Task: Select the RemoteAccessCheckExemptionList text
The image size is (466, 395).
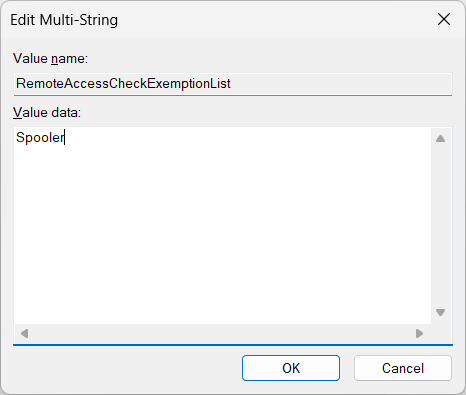Action: (x=123, y=83)
